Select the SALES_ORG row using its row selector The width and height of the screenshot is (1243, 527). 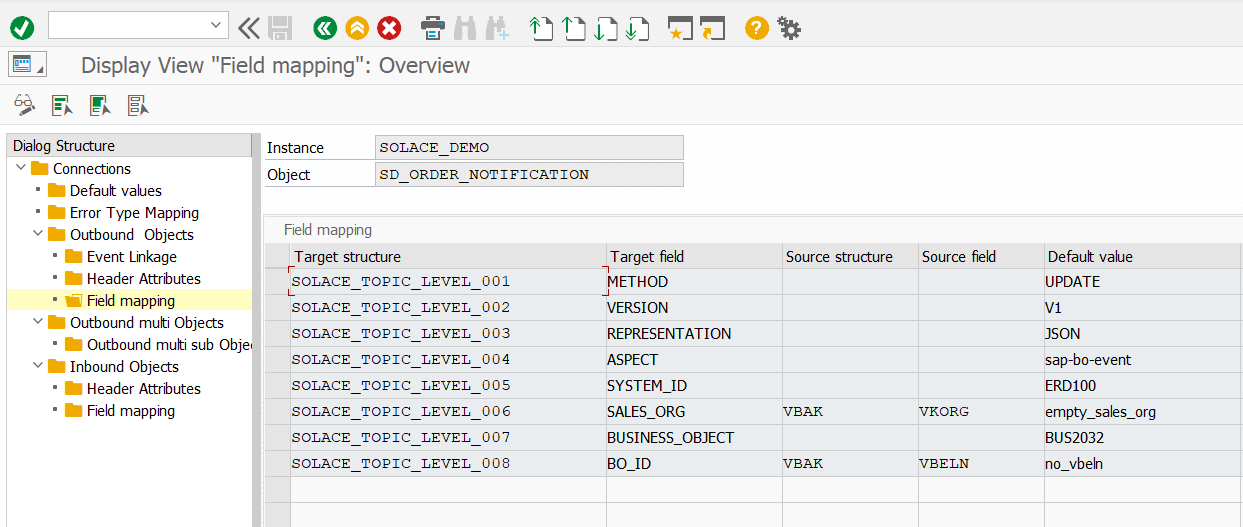coord(277,412)
